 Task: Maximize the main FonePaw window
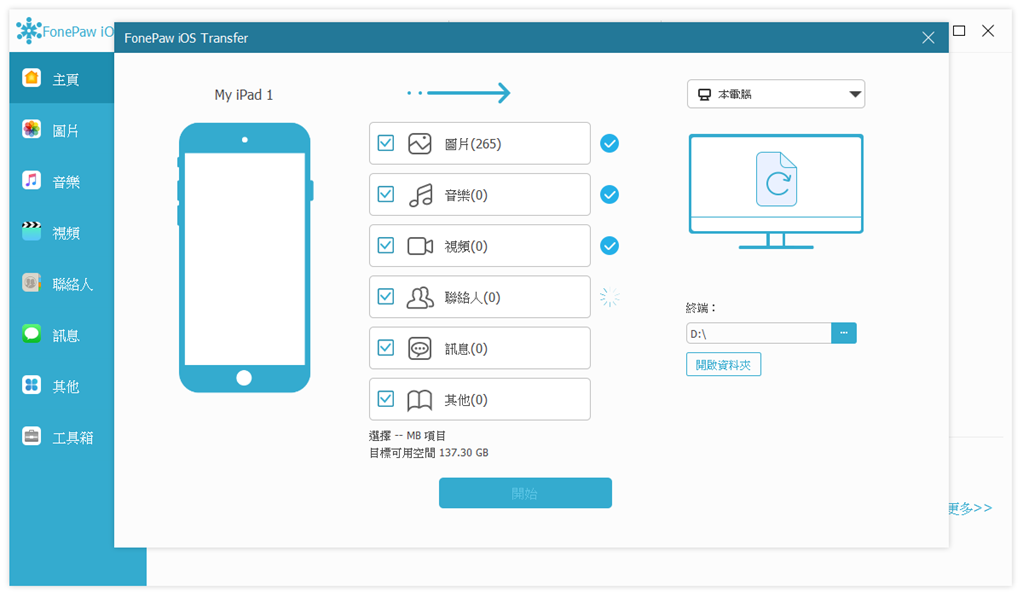tap(959, 31)
